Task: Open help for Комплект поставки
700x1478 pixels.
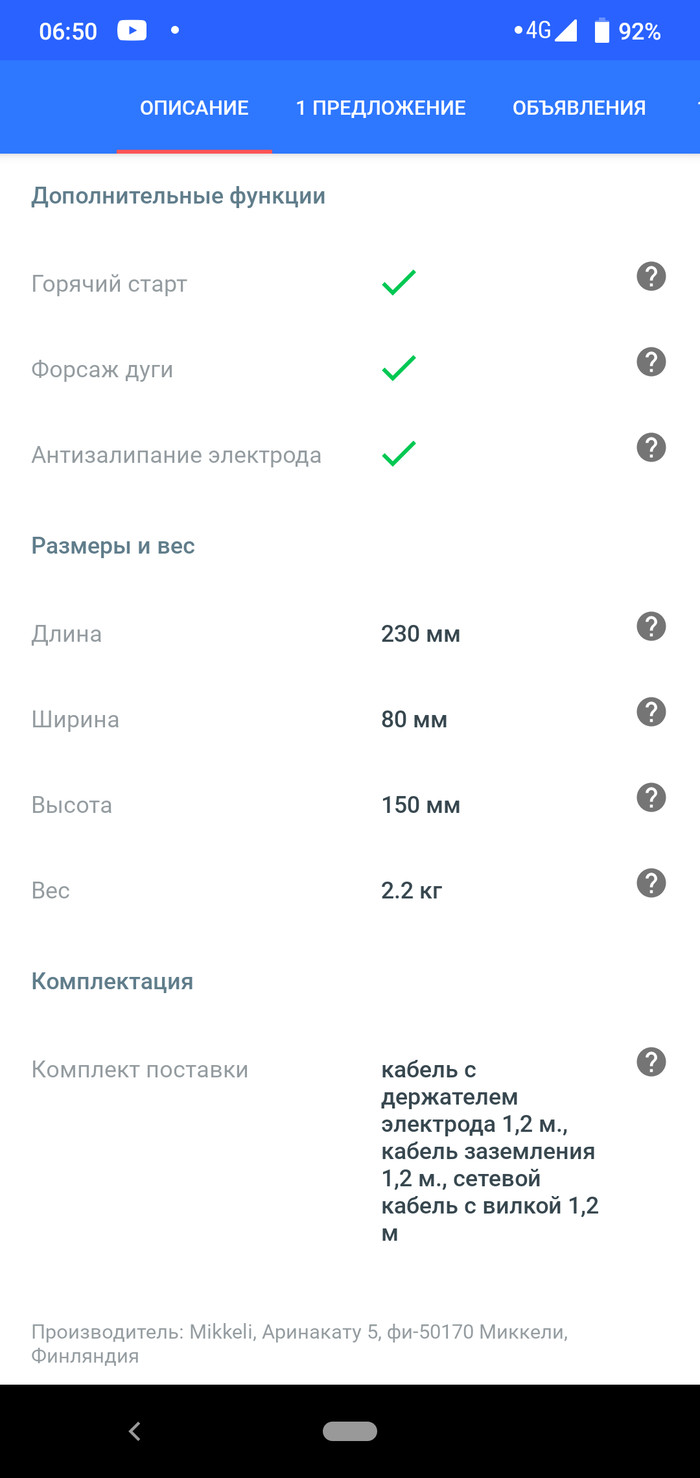Action: pos(651,1062)
